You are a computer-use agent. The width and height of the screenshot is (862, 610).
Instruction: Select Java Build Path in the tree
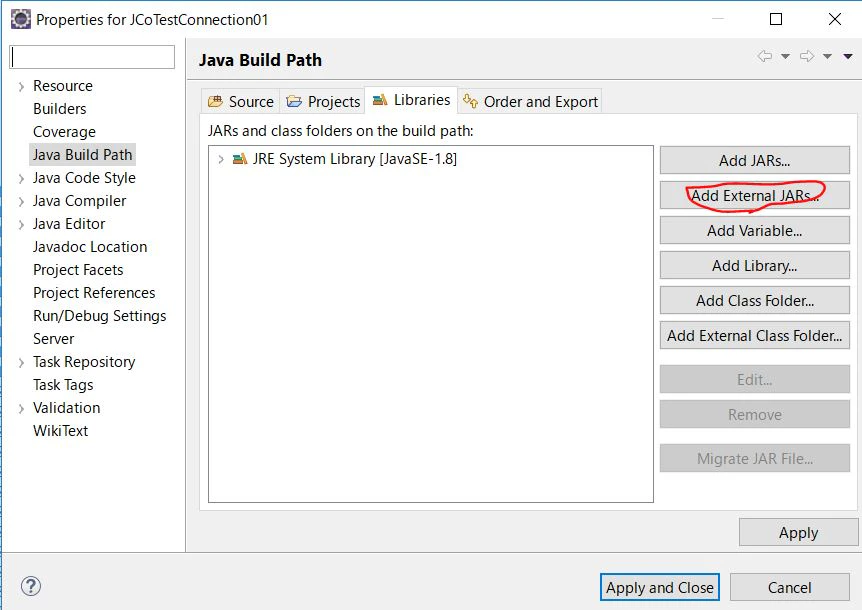82,155
